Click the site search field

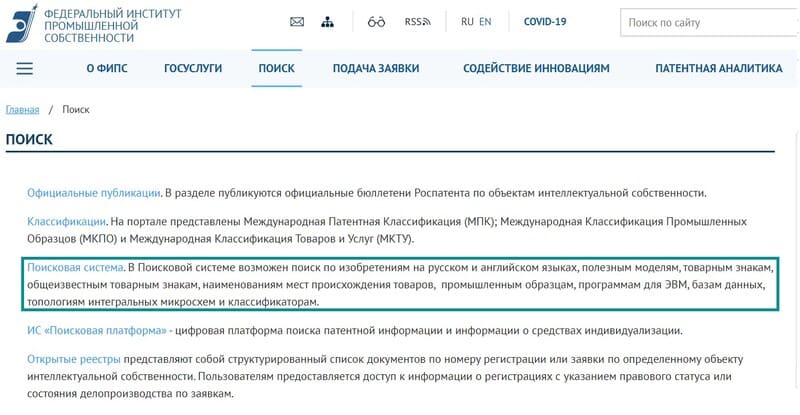[710, 22]
